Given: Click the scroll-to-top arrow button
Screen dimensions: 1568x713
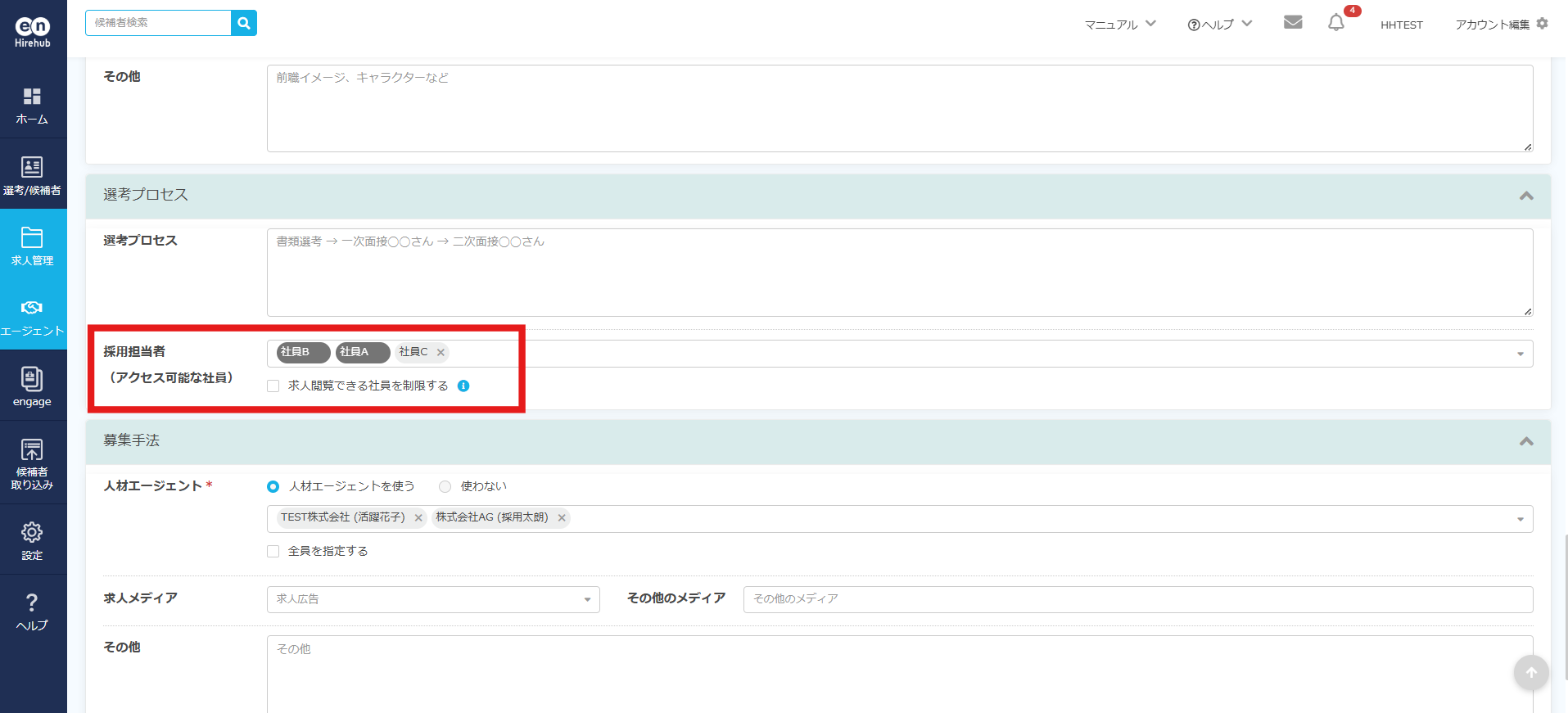Looking at the screenshot, I should click(x=1530, y=672).
